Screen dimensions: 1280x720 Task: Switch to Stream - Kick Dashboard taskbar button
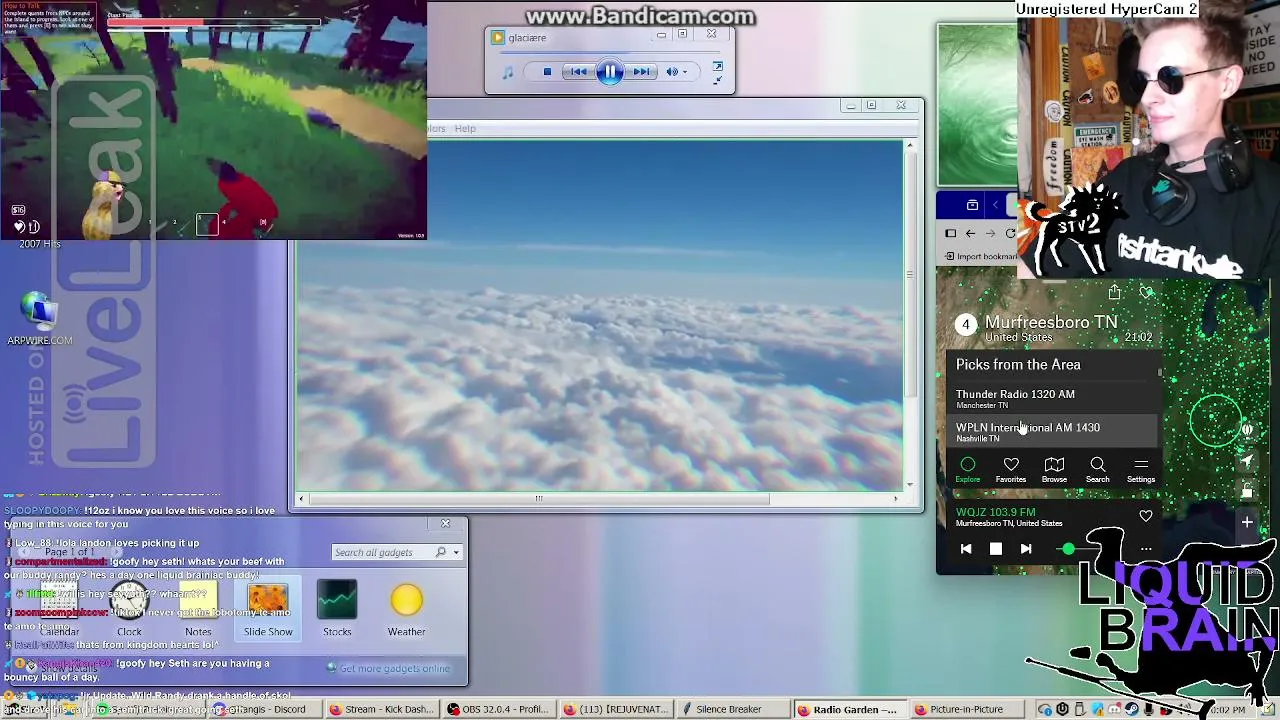tap(382, 709)
